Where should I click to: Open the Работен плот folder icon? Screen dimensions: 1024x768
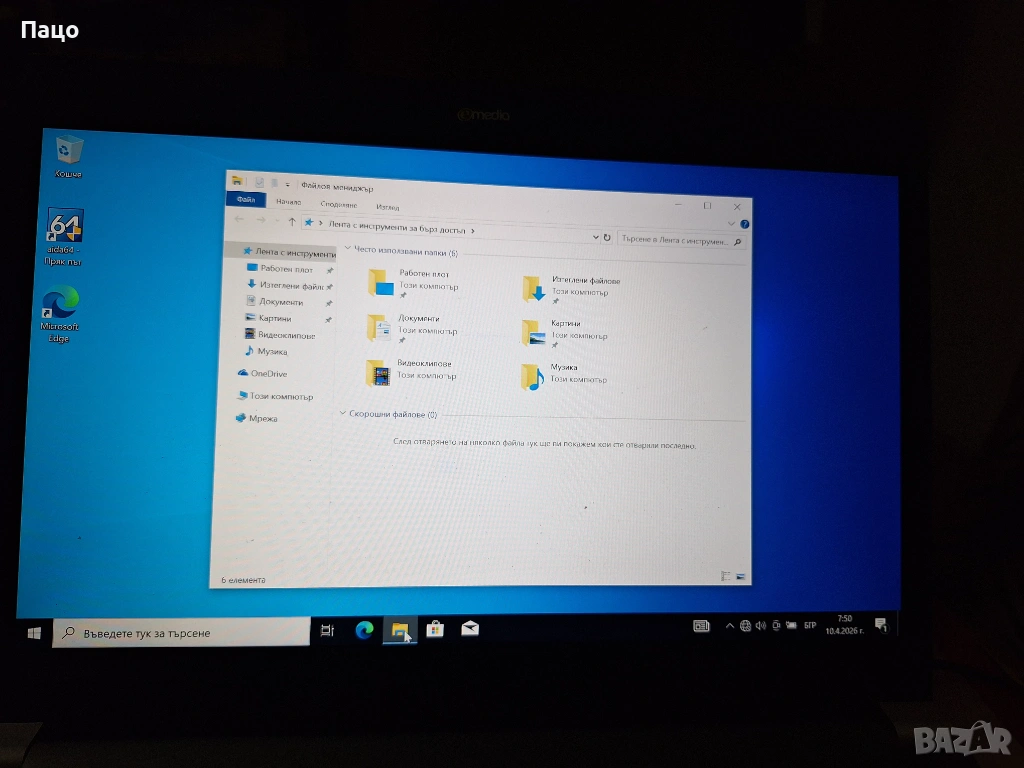[x=382, y=283]
